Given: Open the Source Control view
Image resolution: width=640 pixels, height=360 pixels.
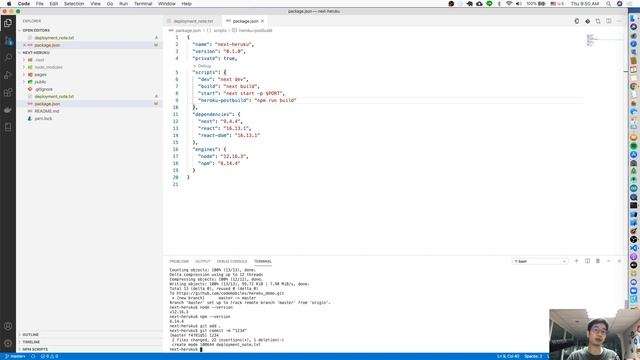Looking at the screenshot, I should [x=8, y=41].
